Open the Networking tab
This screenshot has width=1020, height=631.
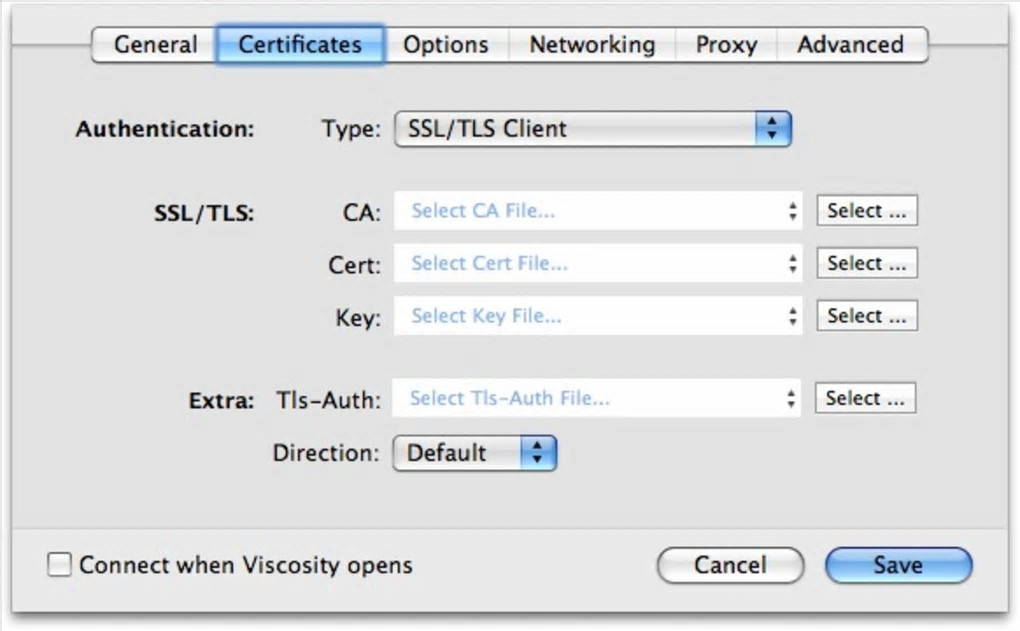tap(592, 45)
